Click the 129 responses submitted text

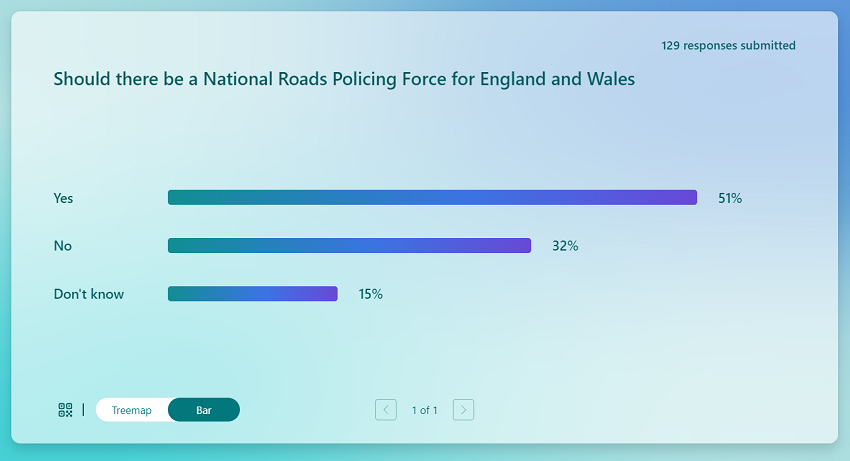click(728, 45)
